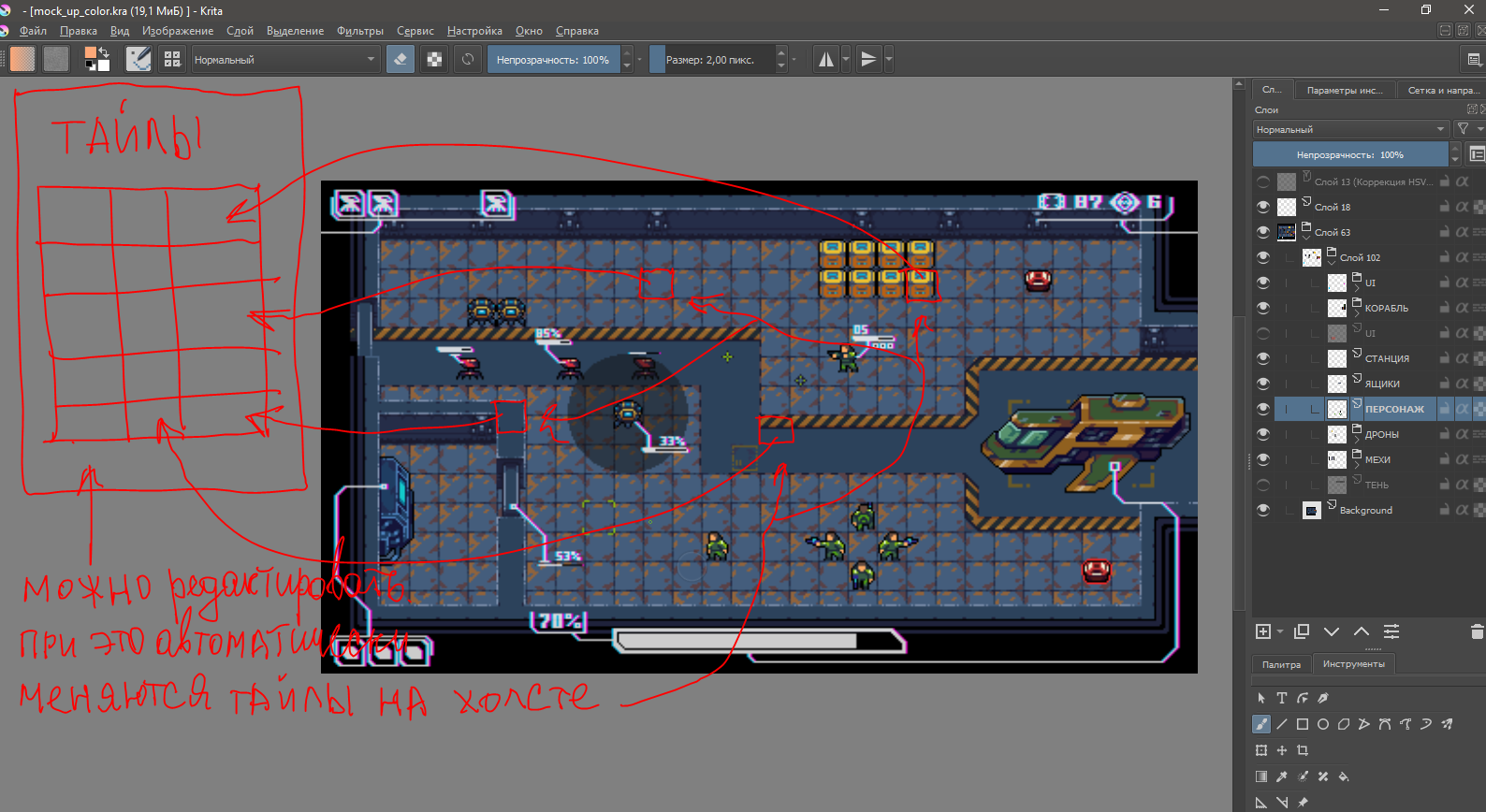
Task: Open brush editor settings icon
Action: 138,59
